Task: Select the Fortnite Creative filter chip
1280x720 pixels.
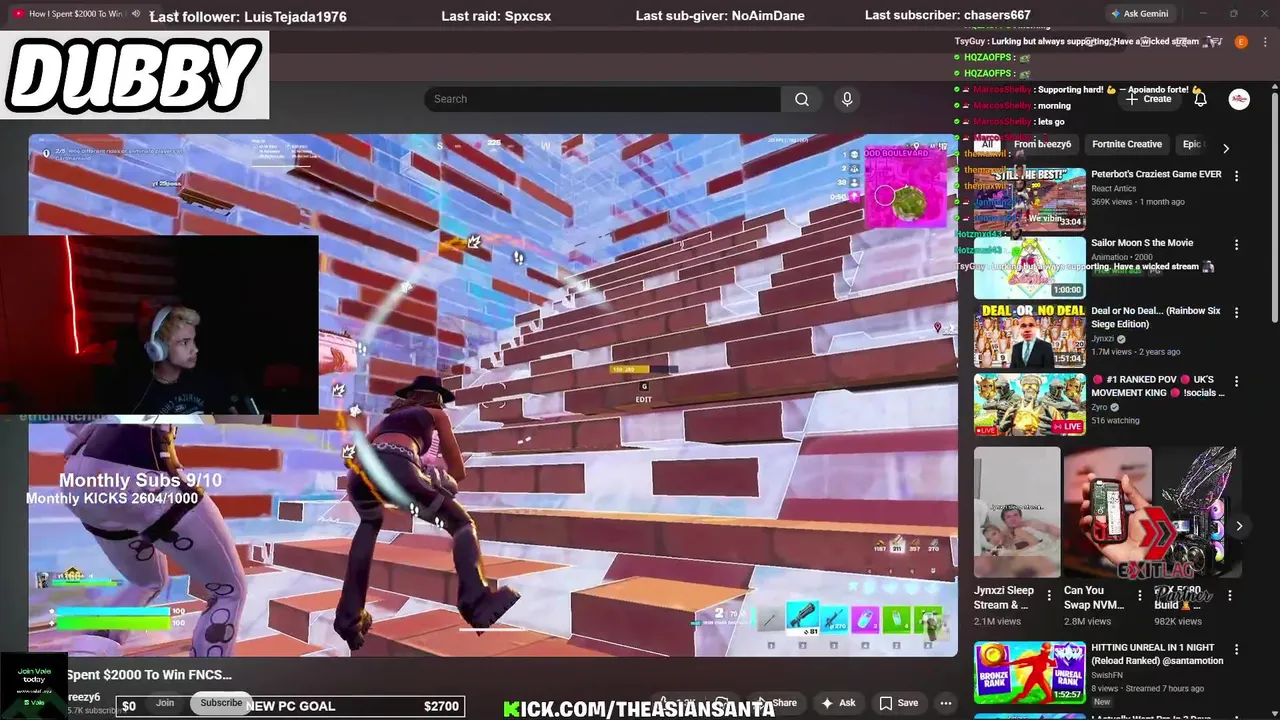Action: tap(1127, 144)
